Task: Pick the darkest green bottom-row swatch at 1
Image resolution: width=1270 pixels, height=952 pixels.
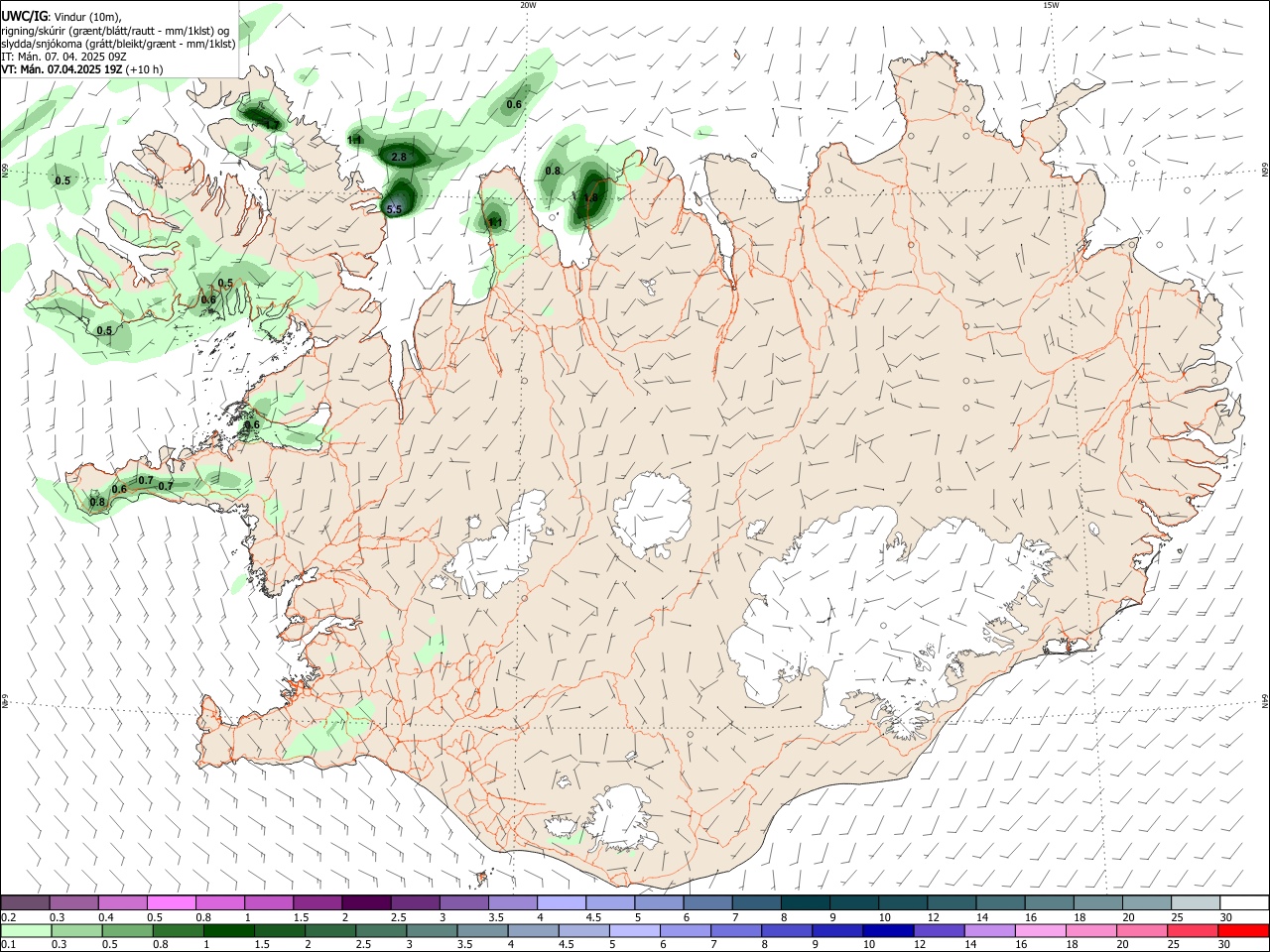Action: pos(229,930)
